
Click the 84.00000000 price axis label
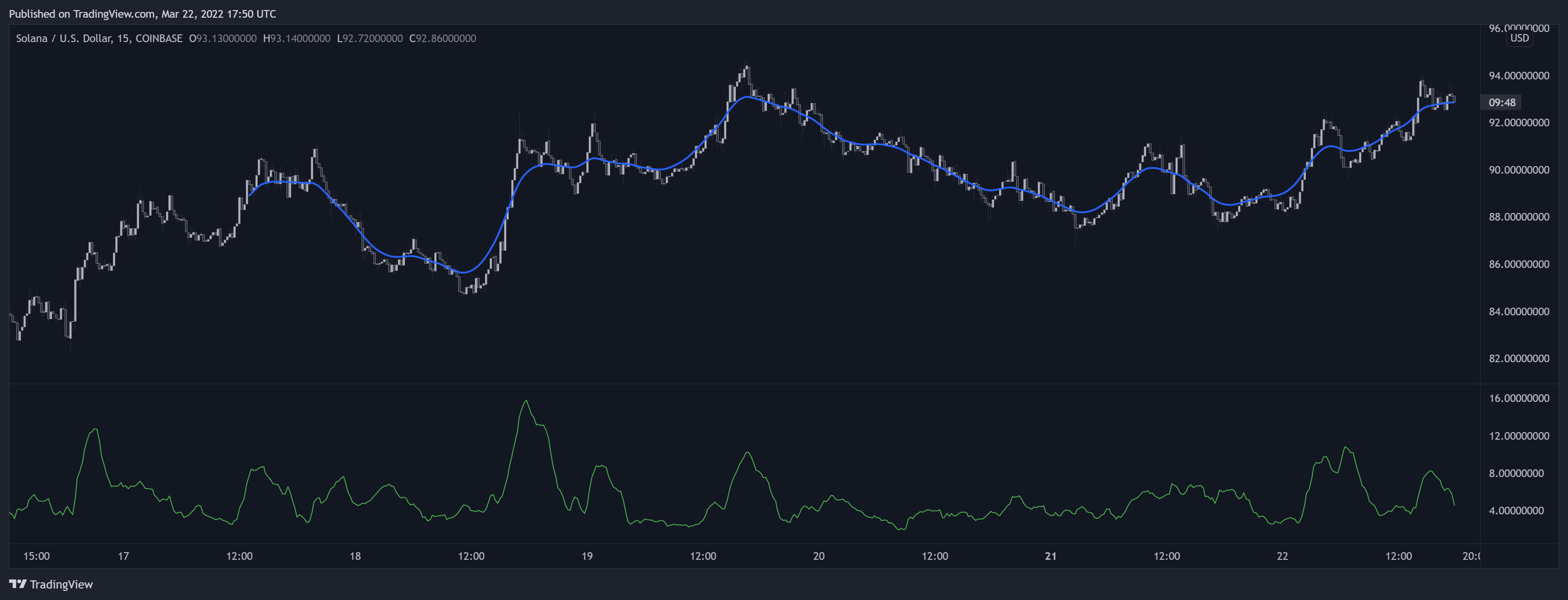(1519, 311)
